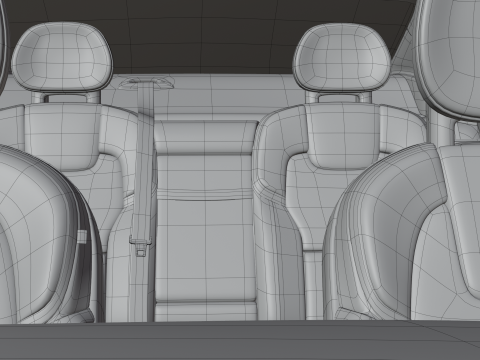Select the center folding armrest top section
The width and height of the screenshot is (480, 360).
[206, 138]
